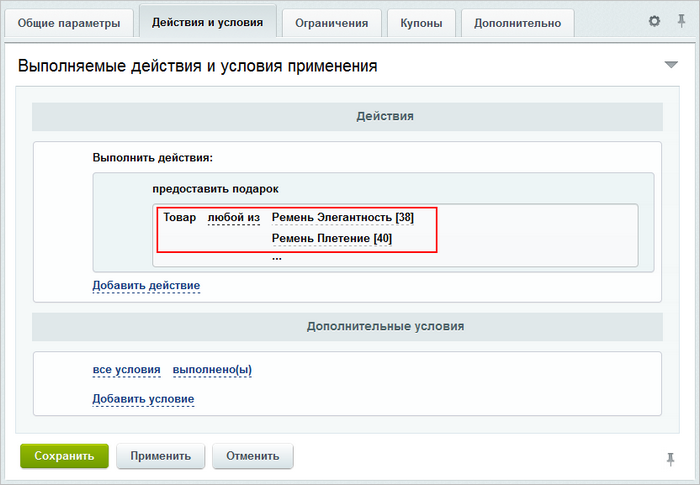Click the Отменить button

[253, 456]
